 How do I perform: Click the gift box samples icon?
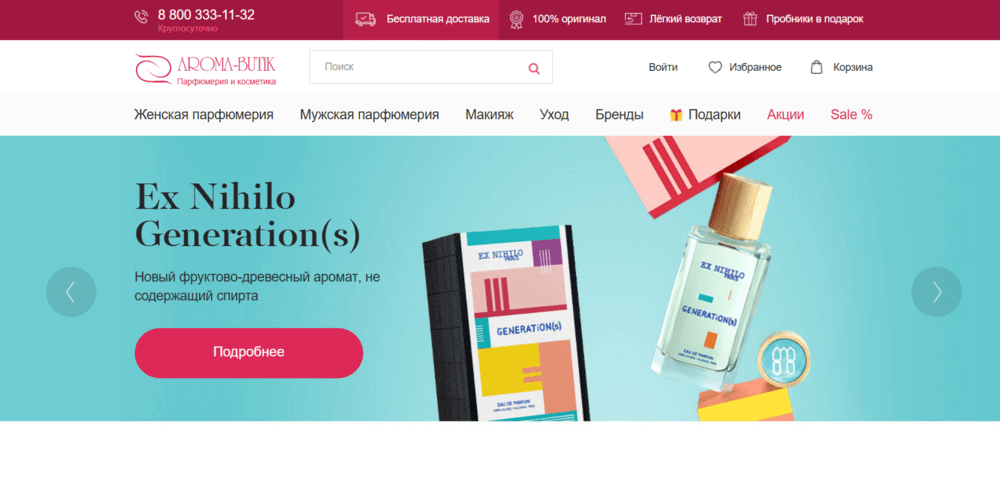[750, 19]
